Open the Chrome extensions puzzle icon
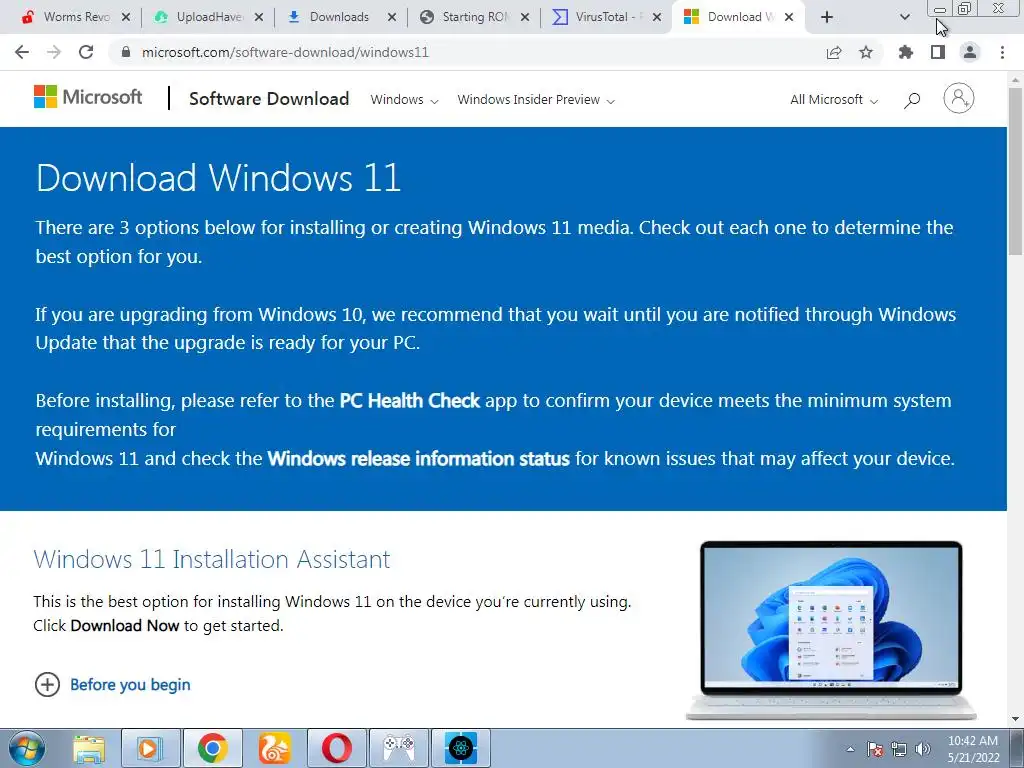Image resolution: width=1024 pixels, height=768 pixels. (906, 52)
